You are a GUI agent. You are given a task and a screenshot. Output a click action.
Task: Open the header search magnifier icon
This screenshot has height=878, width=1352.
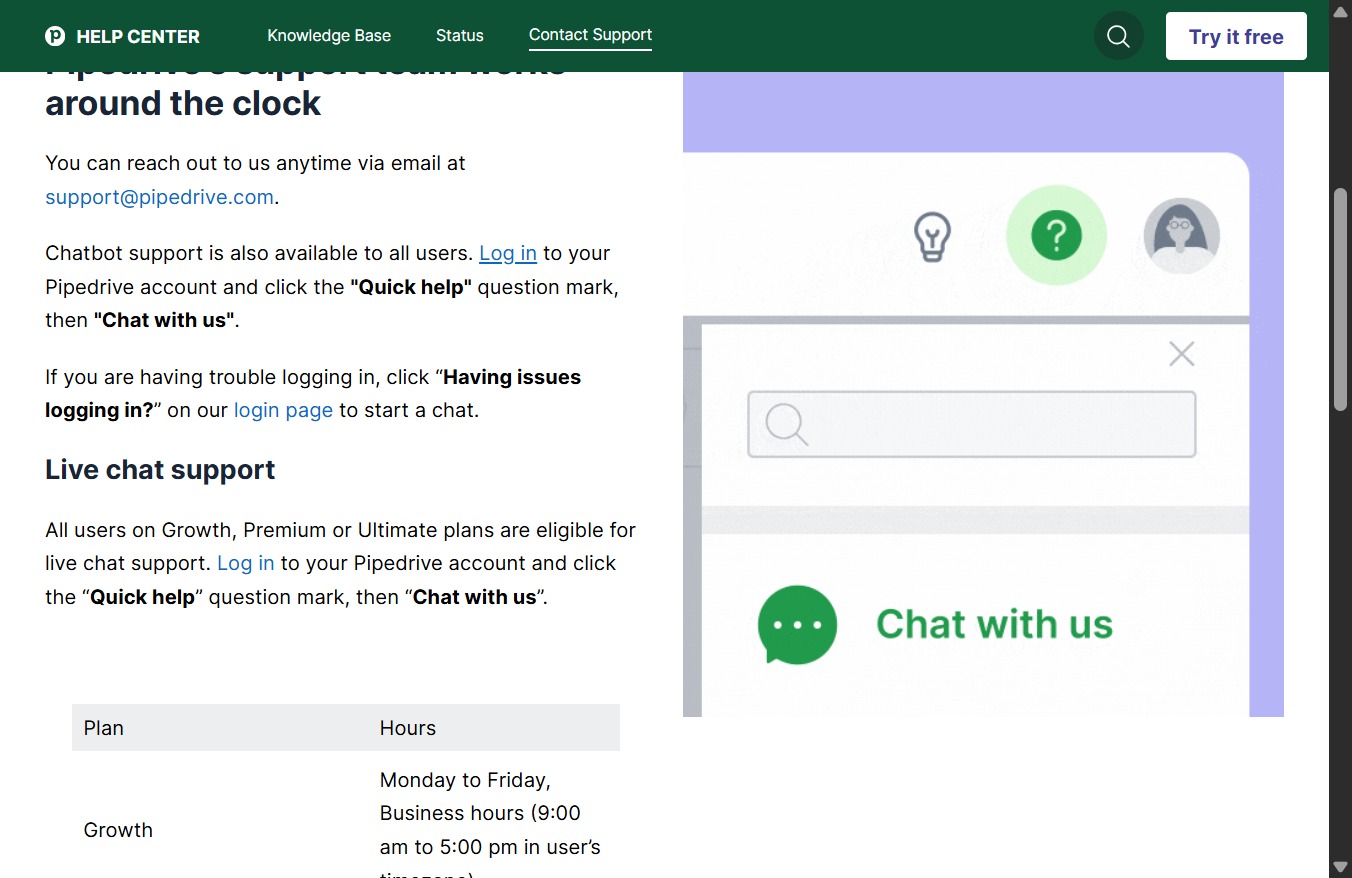[1118, 37]
